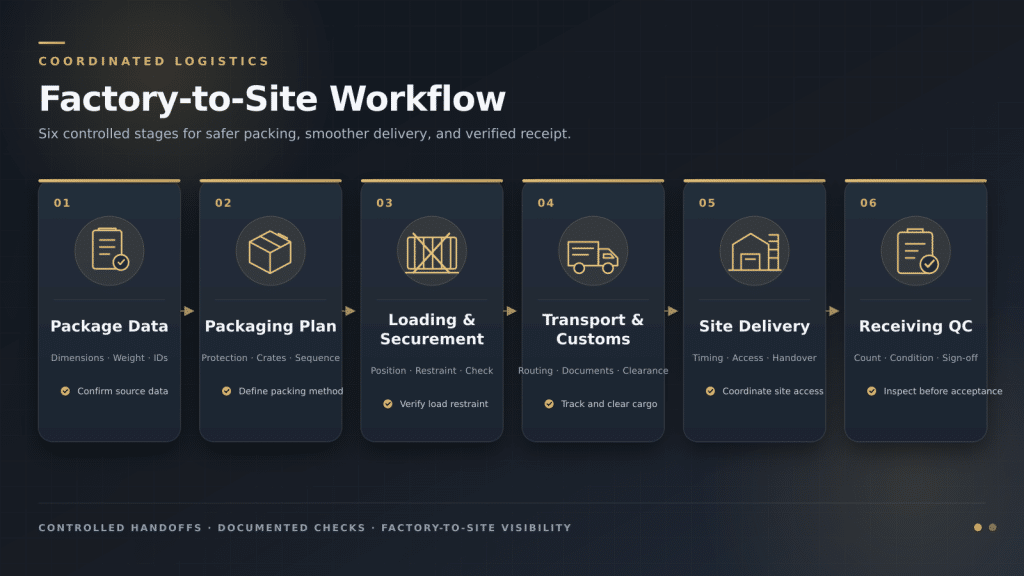Click the Receiving QC card title

[x=916, y=327]
